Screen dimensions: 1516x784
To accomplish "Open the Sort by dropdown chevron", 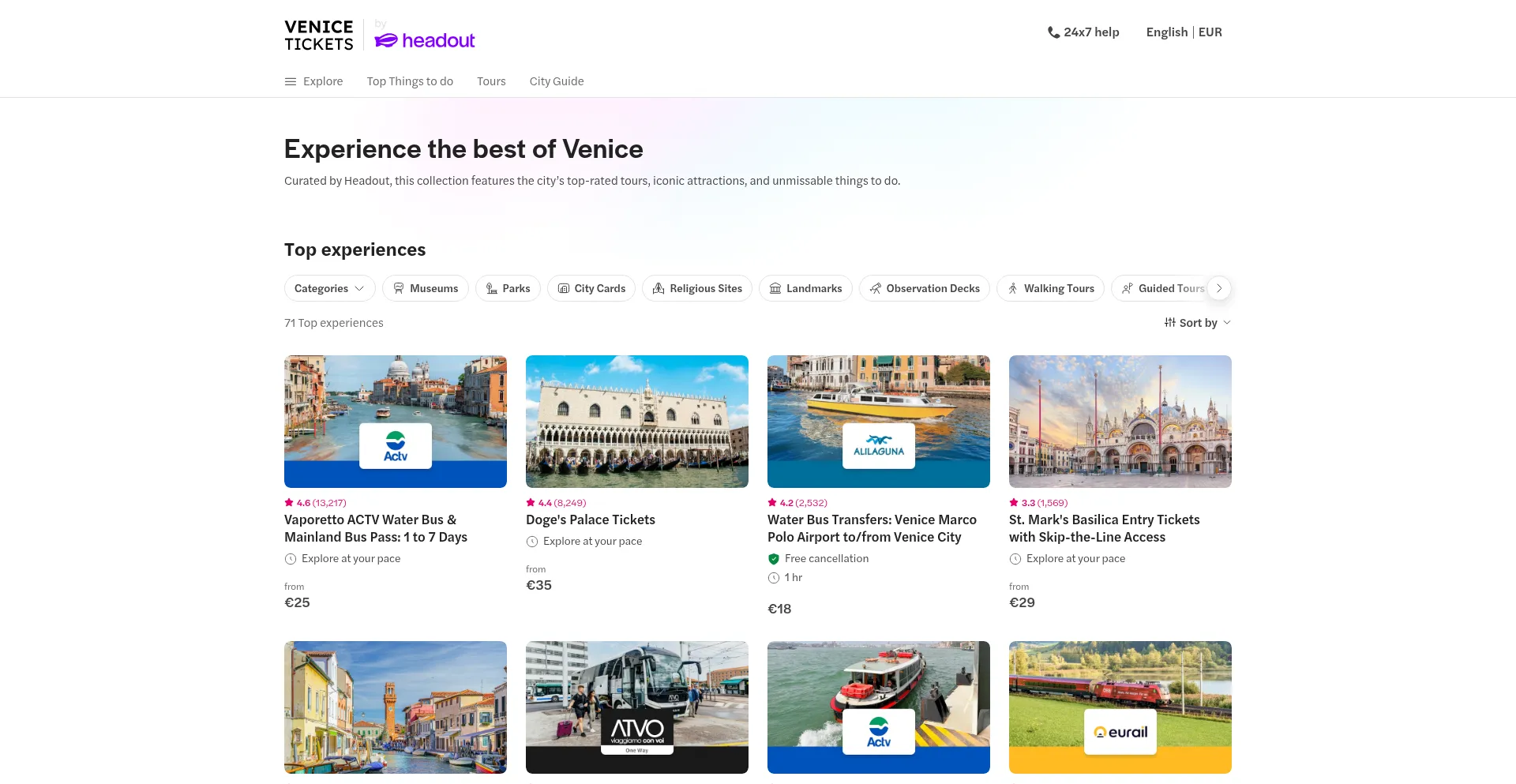I will click(1227, 322).
